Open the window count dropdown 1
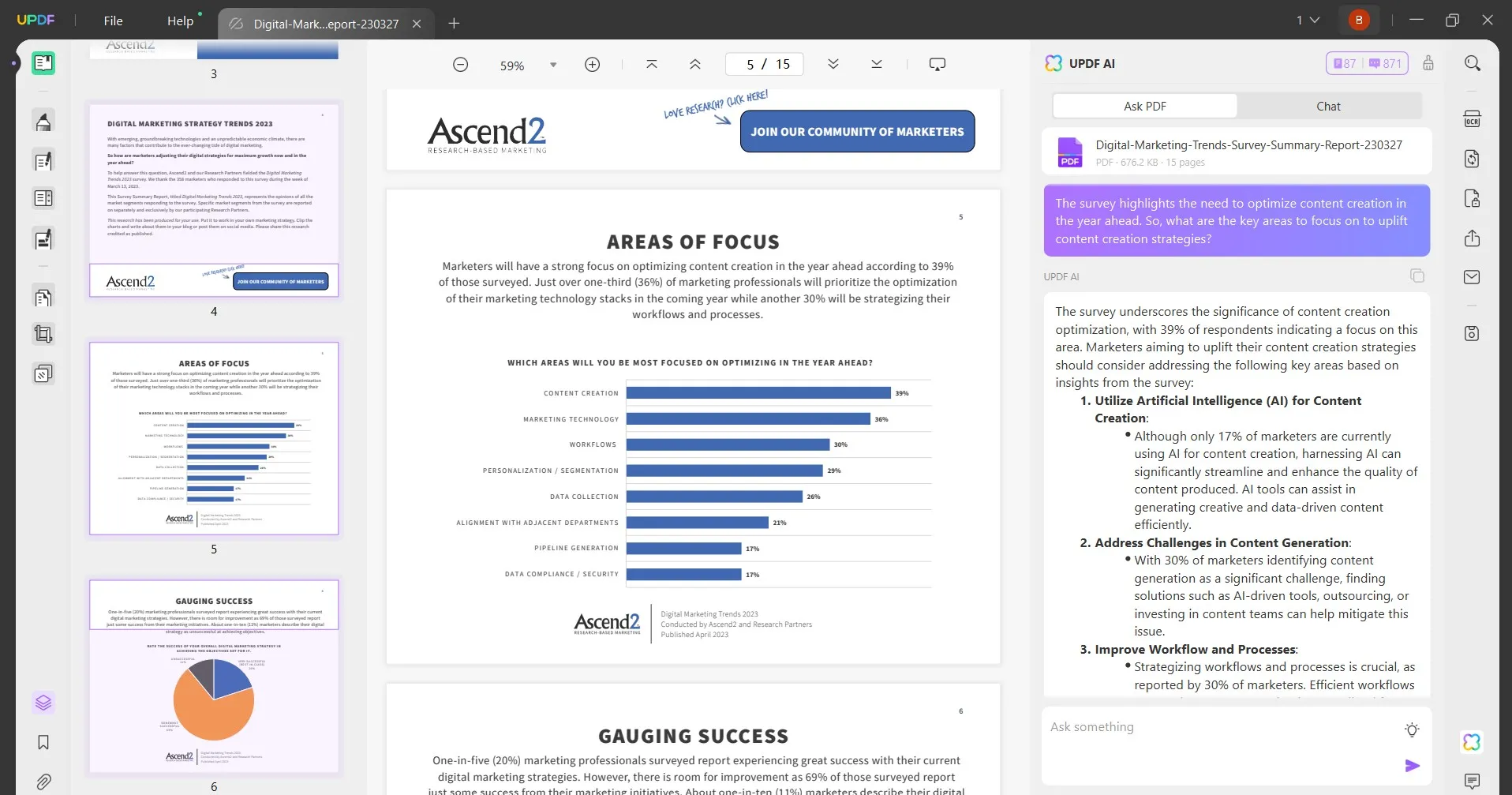This screenshot has width=1512, height=795. [1308, 21]
